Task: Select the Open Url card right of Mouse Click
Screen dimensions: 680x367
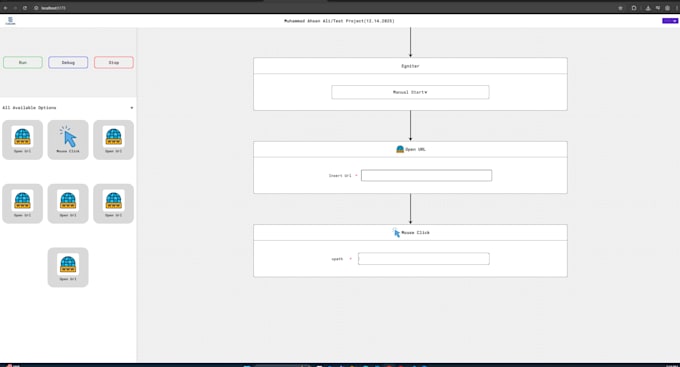Action: click(114, 140)
